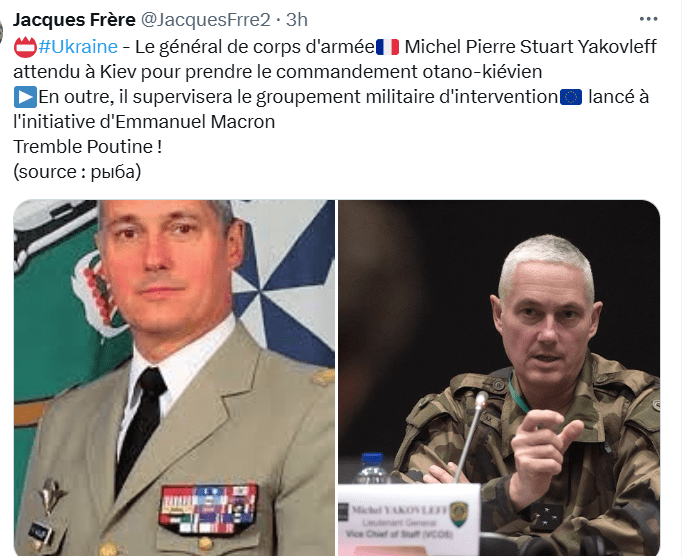The width and height of the screenshot is (697, 556).
Task: Open the #Ukraine hashtag link
Action: (78, 47)
